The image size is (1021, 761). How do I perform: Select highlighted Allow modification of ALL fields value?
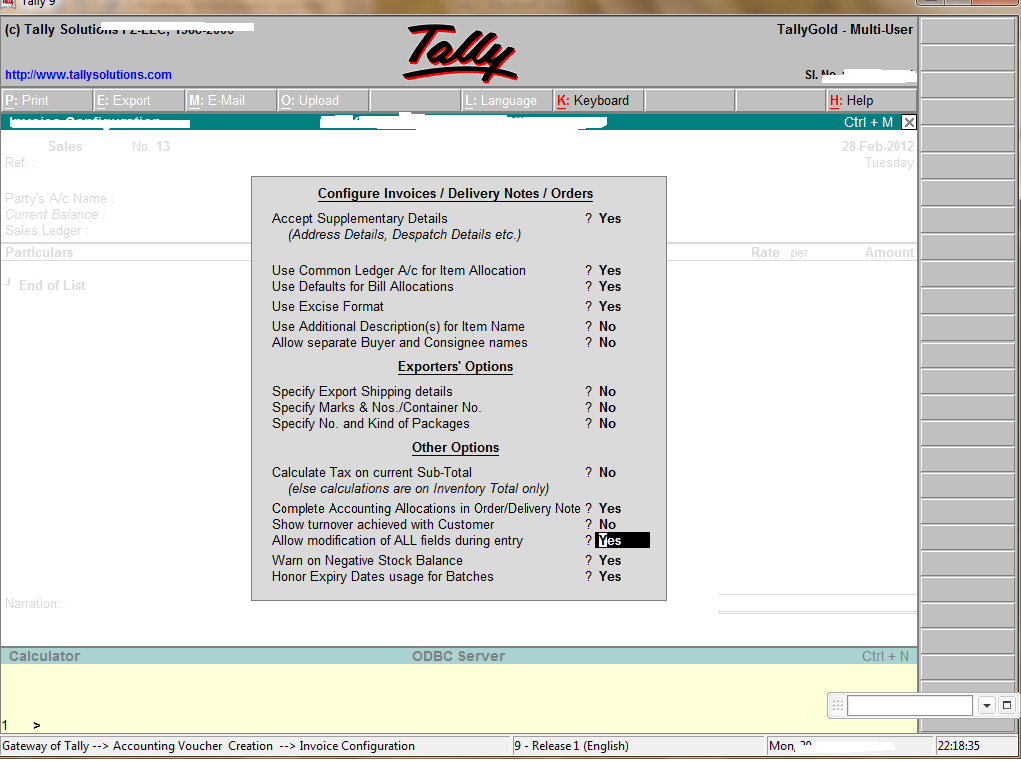(x=622, y=540)
